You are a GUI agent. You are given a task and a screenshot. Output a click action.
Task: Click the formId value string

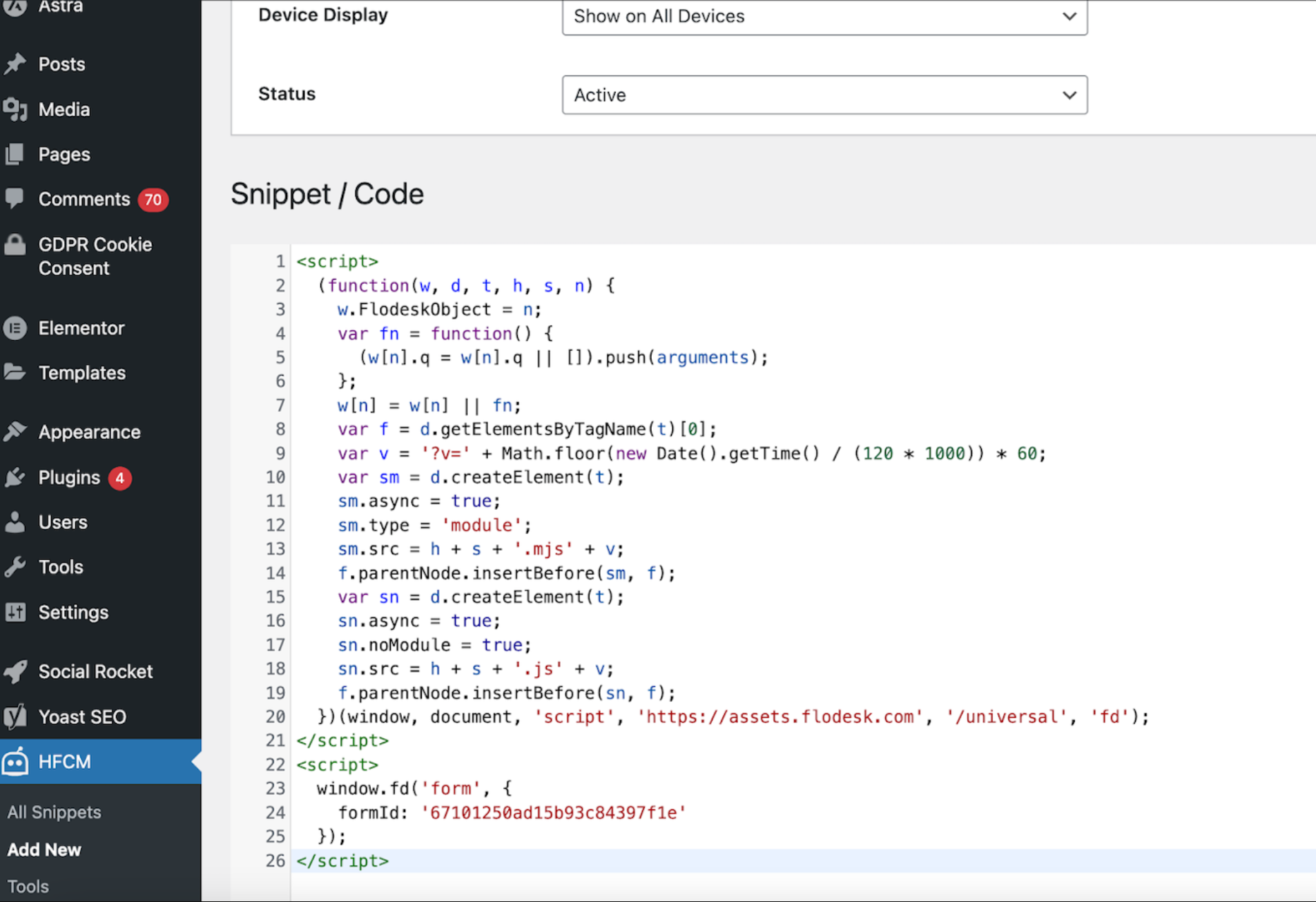pos(554,812)
